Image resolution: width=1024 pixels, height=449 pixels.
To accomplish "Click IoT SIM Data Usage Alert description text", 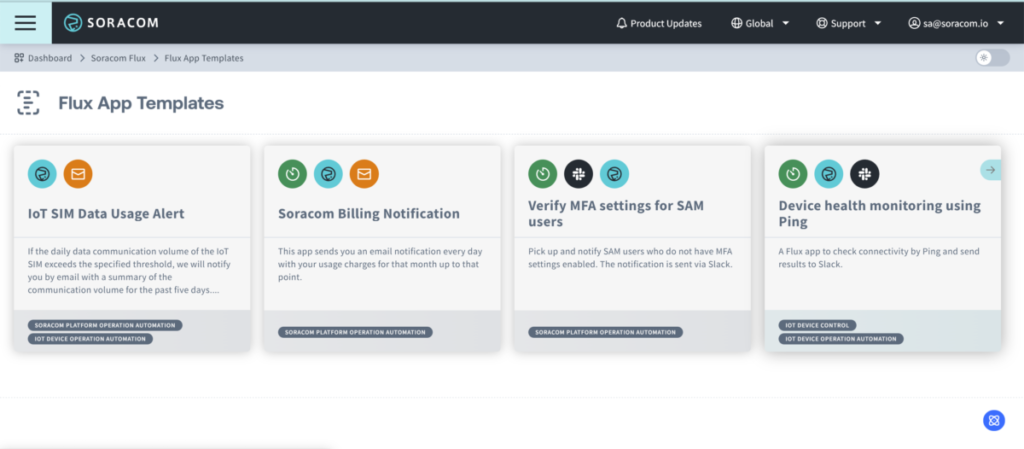I will (x=131, y=271).
